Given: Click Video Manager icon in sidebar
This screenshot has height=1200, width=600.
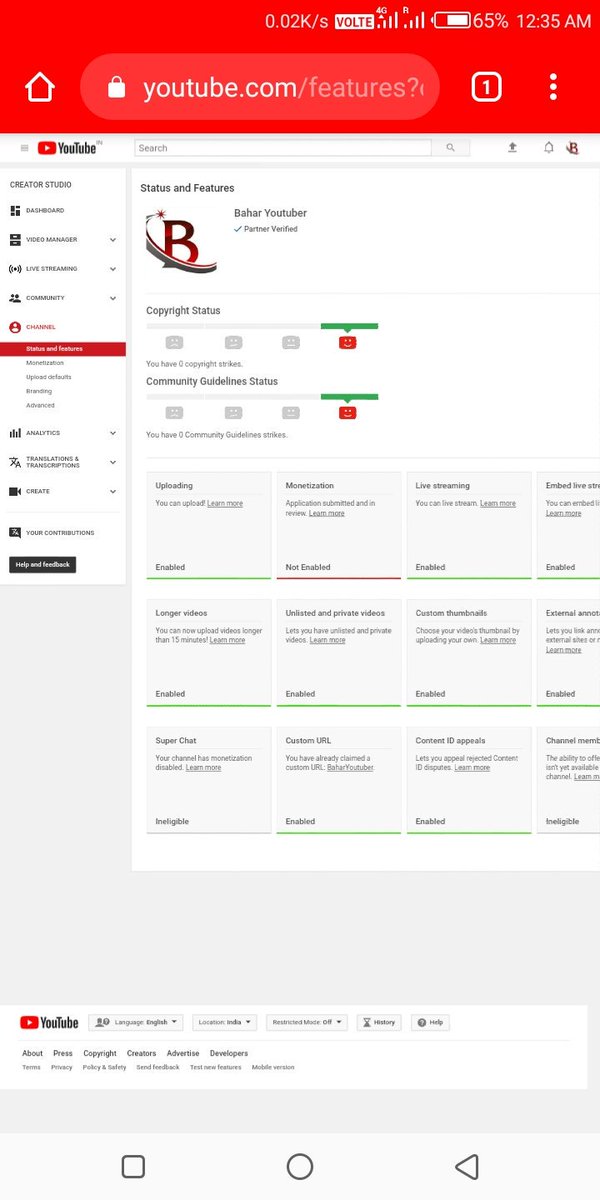Looking at the screenshot, I should [15, 240].
